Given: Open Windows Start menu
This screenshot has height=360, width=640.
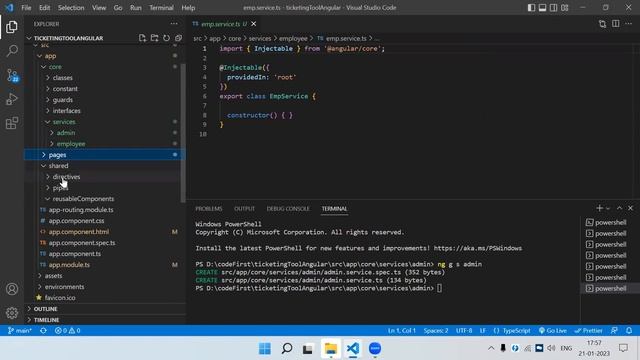Looking at the screenshot, I should 265,349.
